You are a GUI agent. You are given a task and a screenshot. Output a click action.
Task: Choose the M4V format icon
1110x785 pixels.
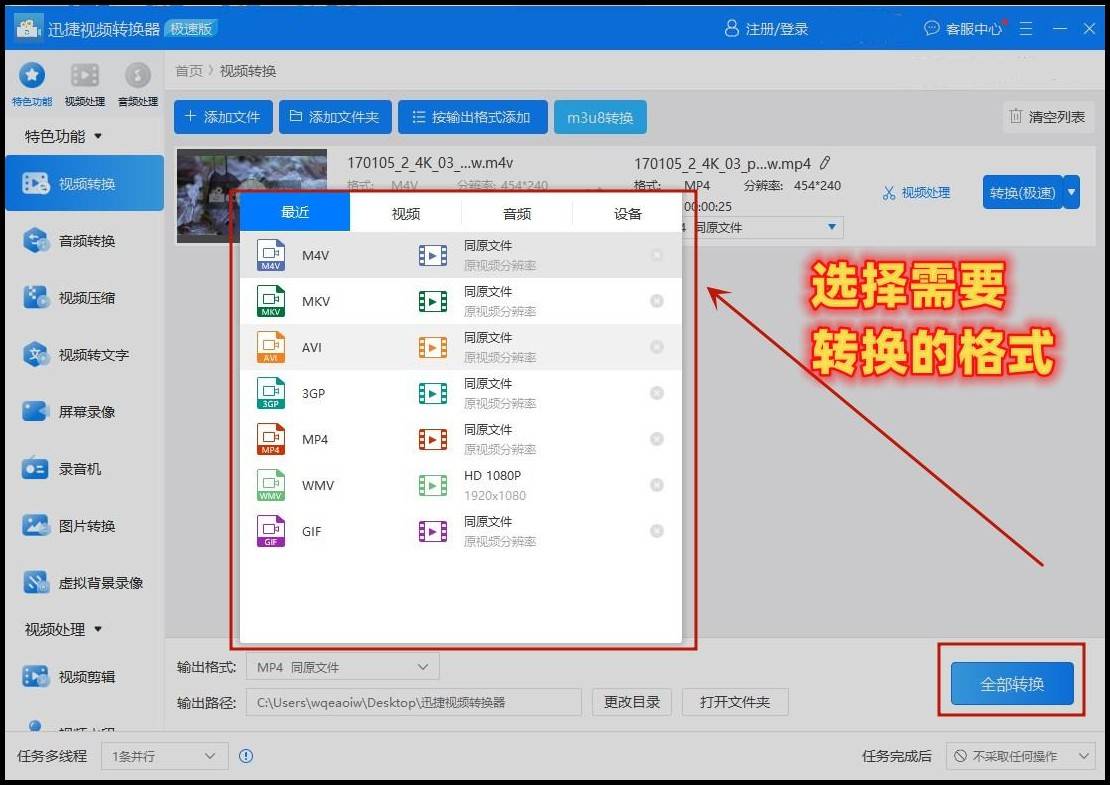271,255
